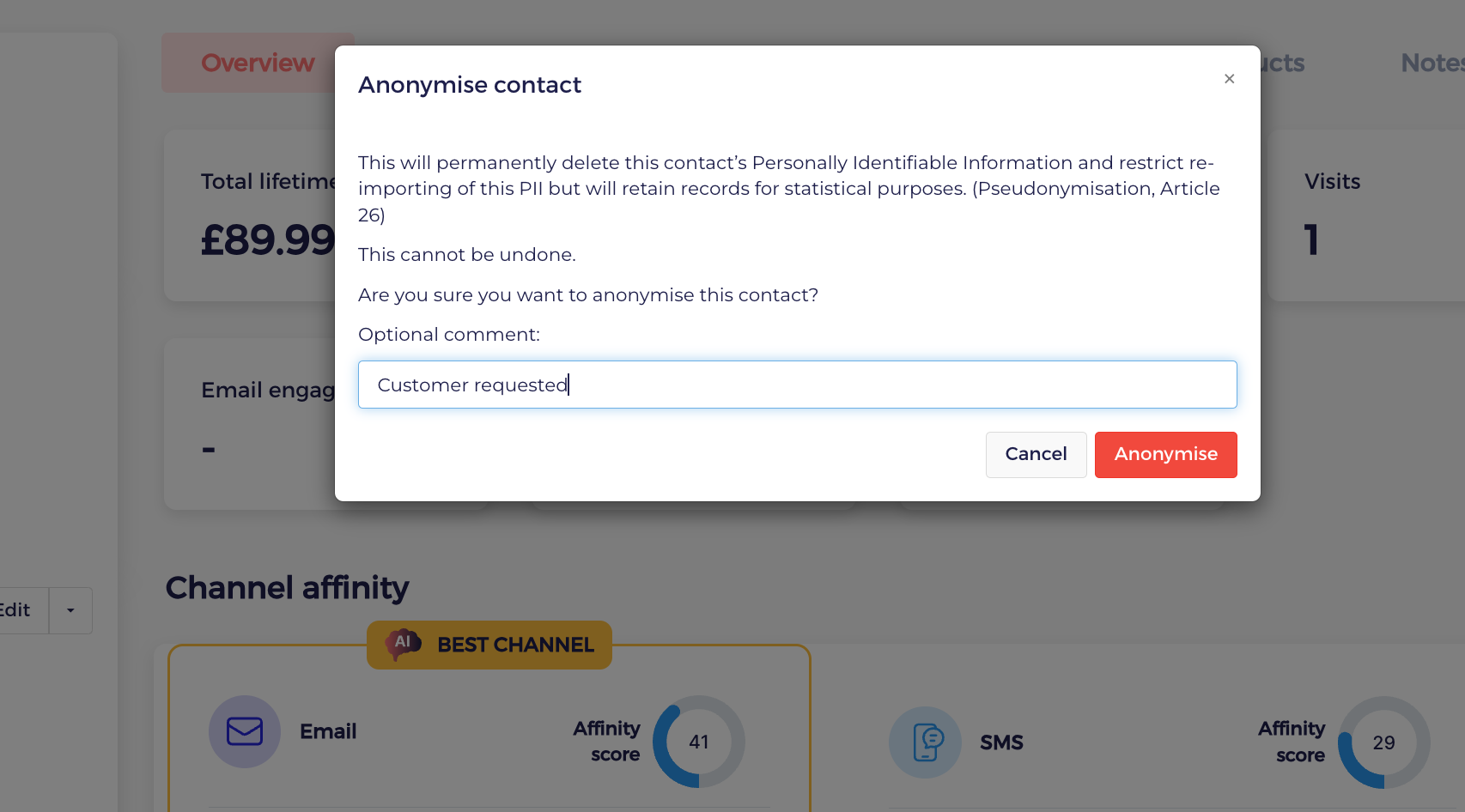Open the Overview tab
The height and width of the screenshot is (812, 1465).
point(258,63)
